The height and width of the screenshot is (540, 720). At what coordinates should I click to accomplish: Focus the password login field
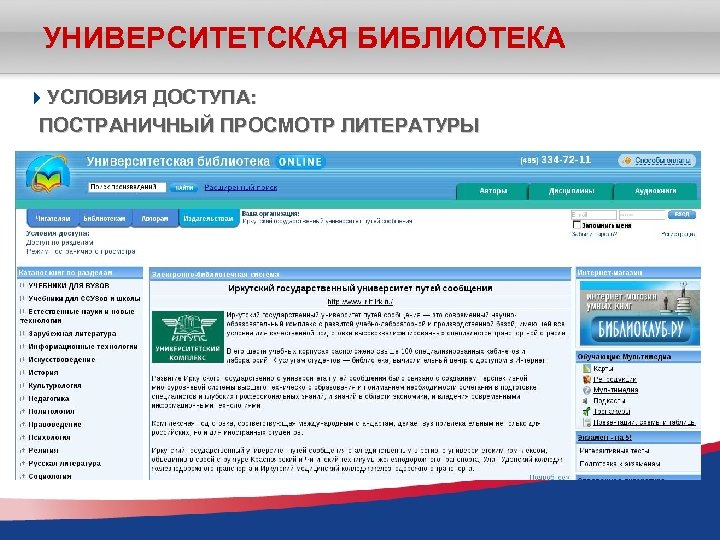642,215
